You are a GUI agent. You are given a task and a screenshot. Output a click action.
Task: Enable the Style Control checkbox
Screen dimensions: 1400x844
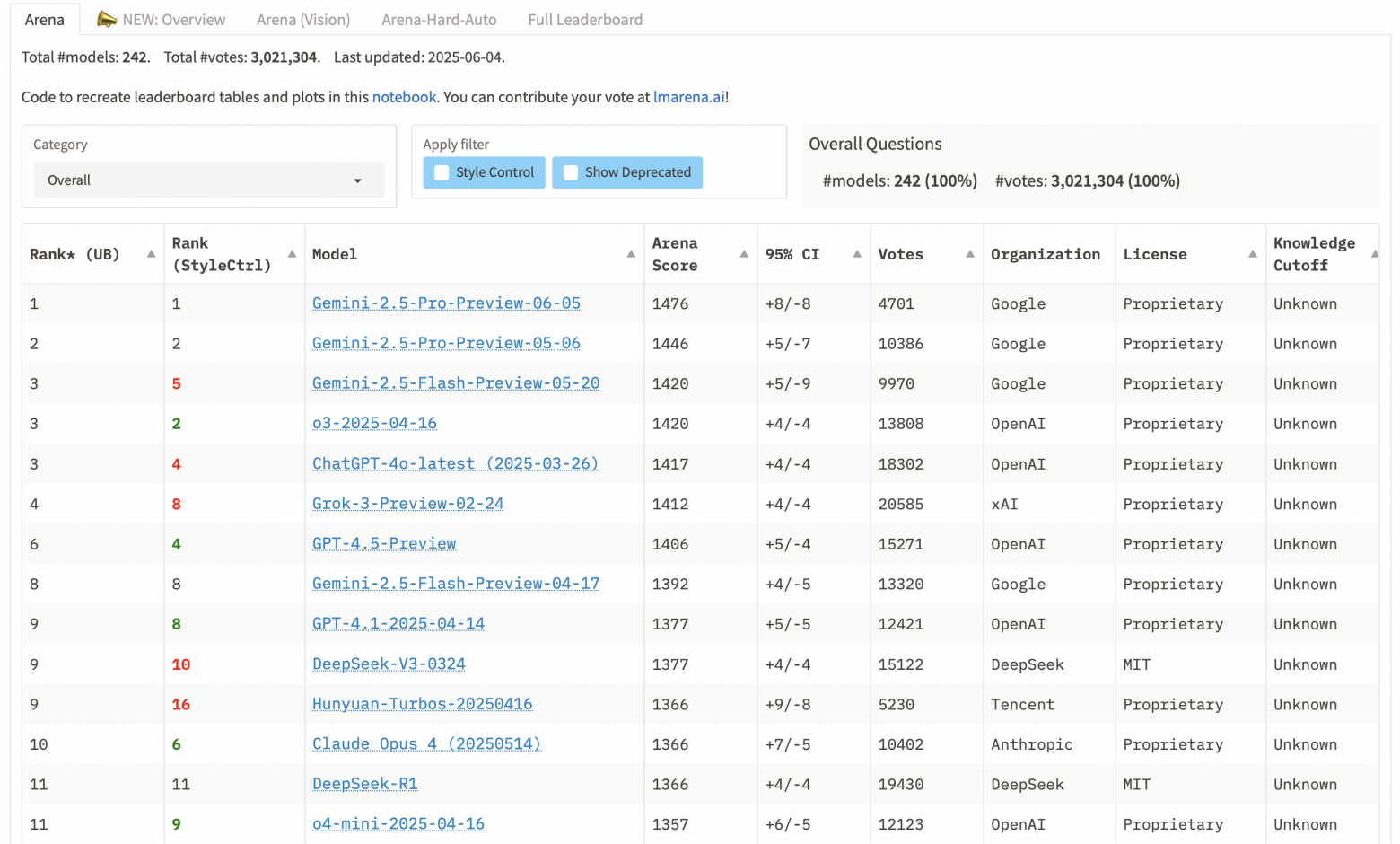point(442,172)
